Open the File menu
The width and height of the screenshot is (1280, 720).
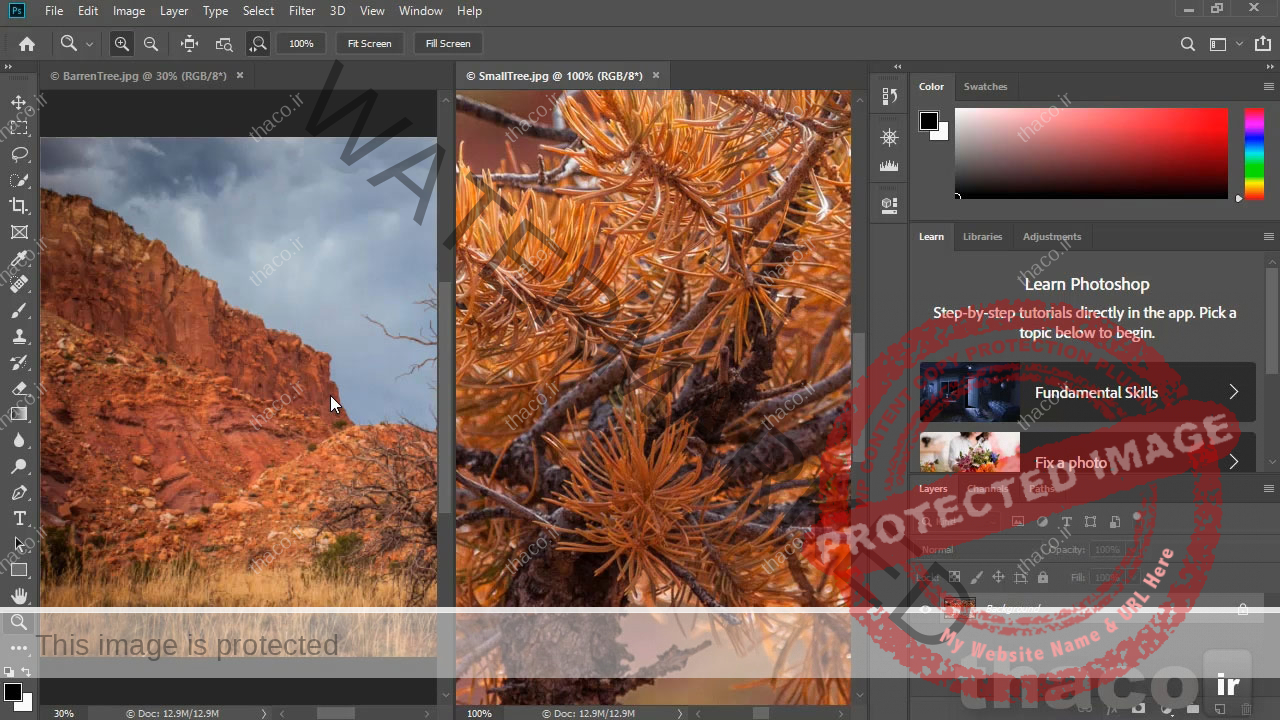tap(54, 11)
